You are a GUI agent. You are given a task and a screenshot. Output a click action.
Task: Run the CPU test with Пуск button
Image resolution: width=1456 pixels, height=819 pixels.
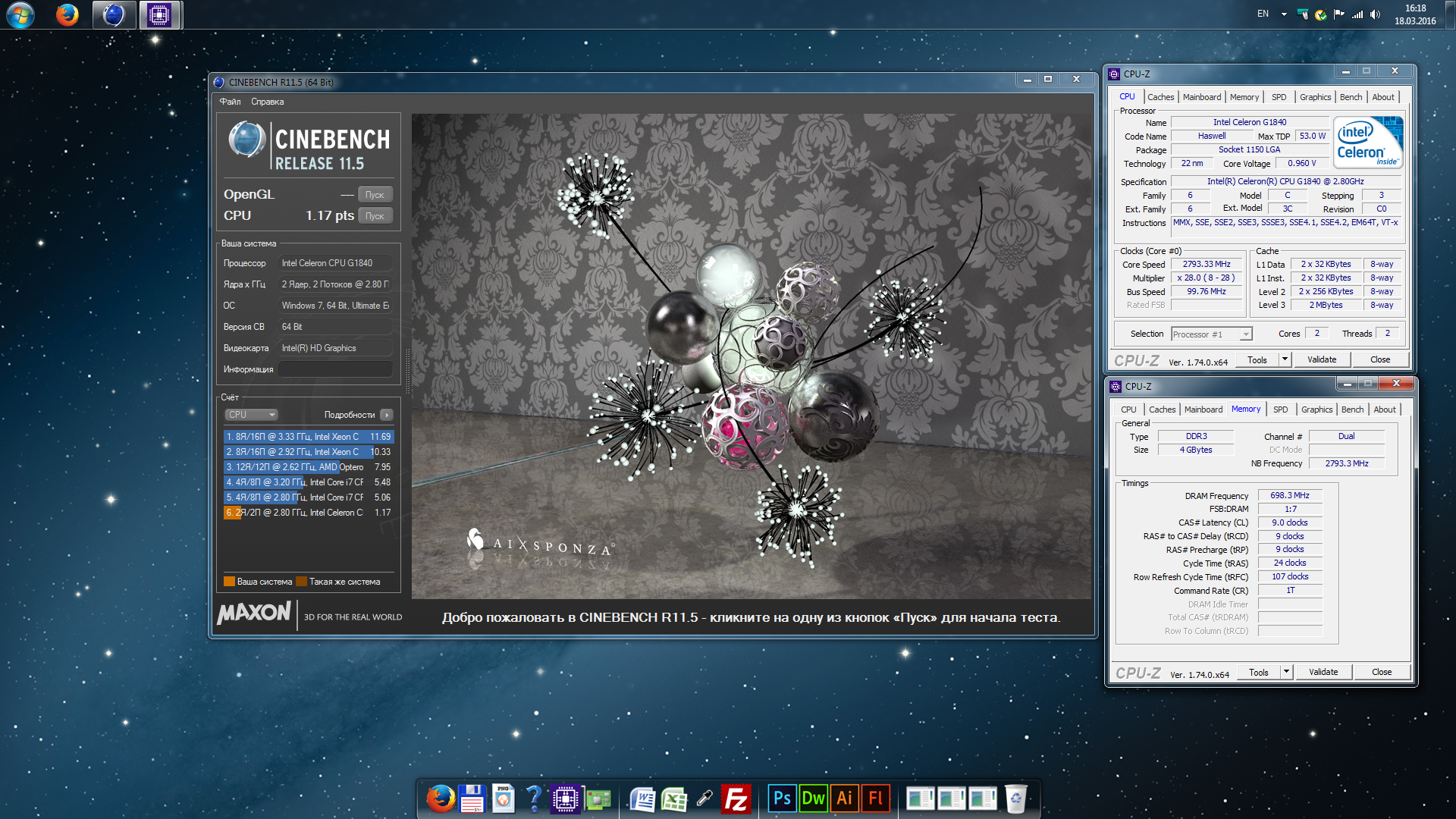[x=375, y=216]
